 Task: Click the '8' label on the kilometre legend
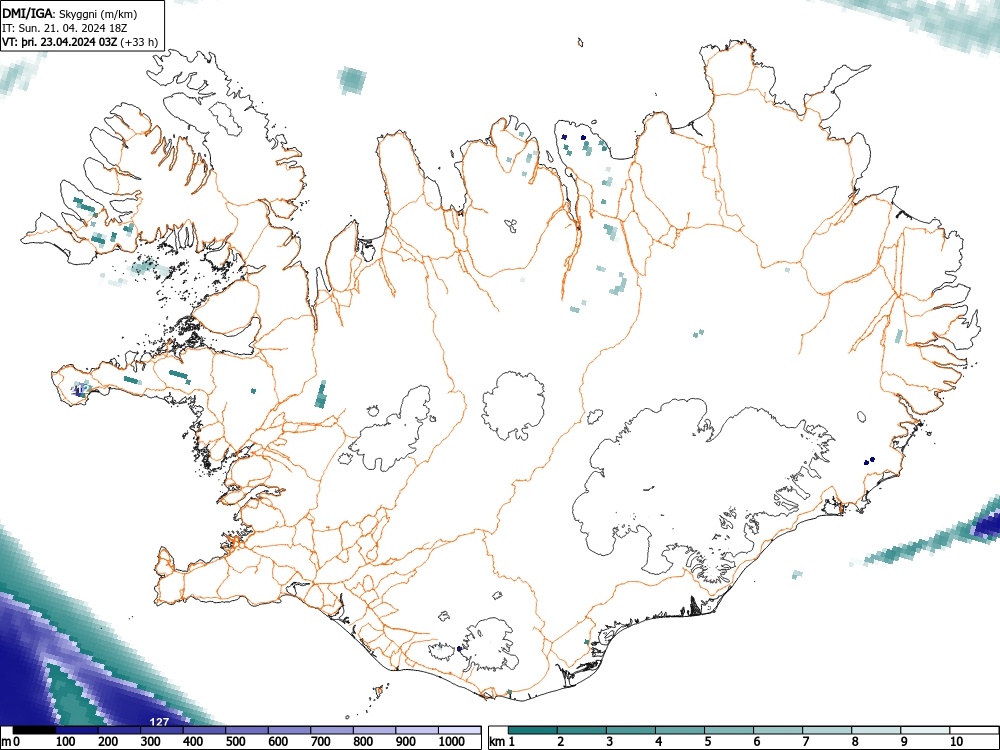coord(855,742)
